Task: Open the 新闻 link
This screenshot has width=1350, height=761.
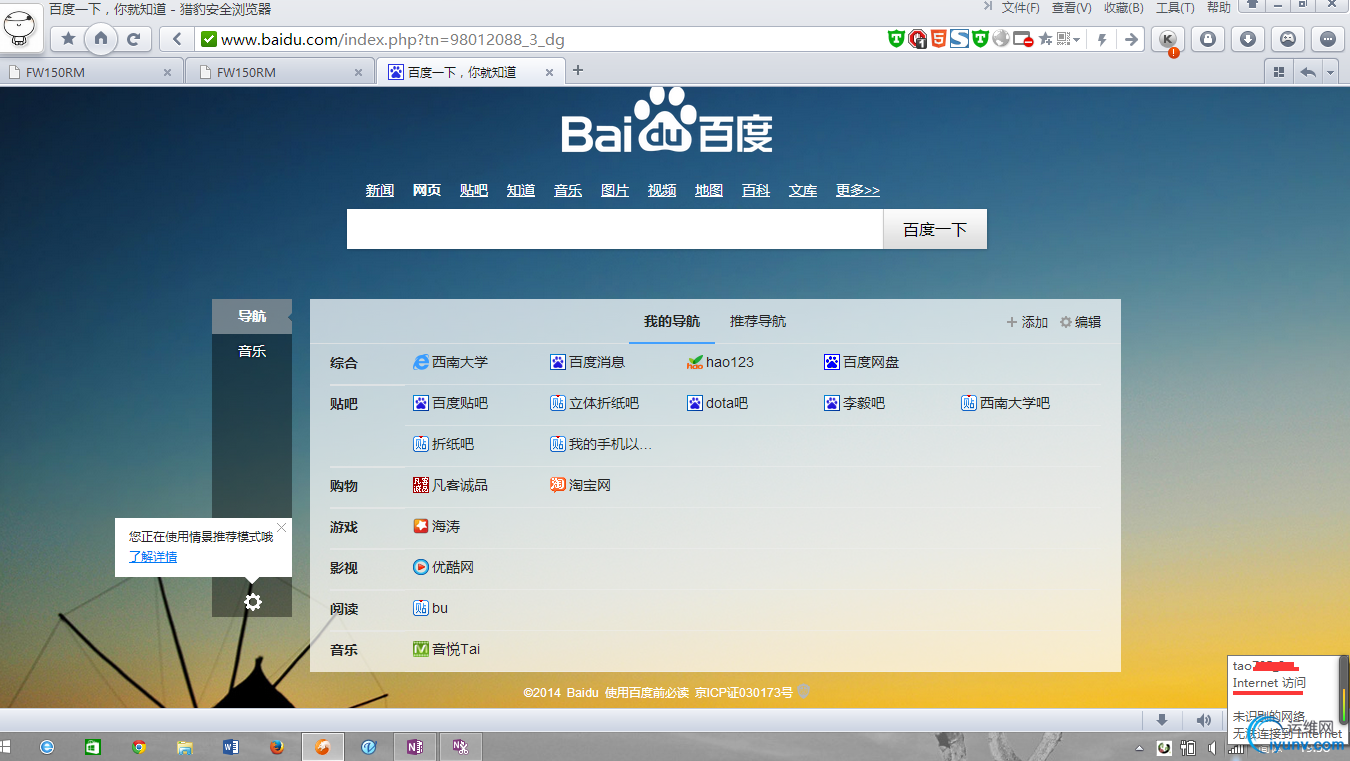Action: (380, 190)
